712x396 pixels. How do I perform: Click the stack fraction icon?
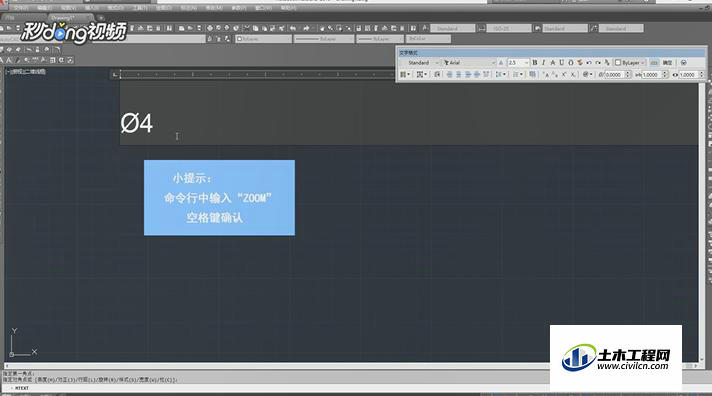607,63
